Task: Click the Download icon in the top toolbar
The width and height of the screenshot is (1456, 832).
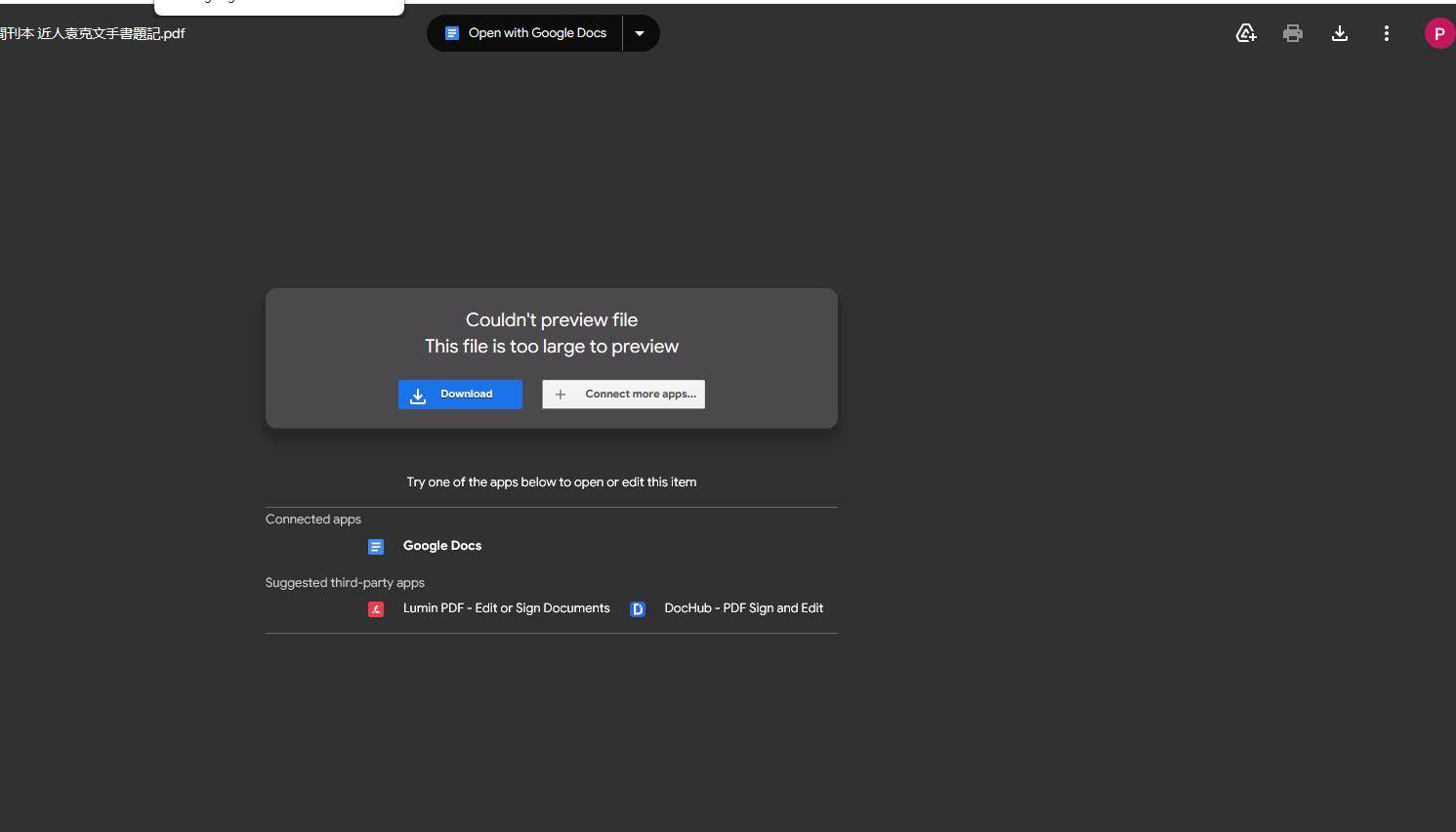Action: click(x=1340, y=33)
